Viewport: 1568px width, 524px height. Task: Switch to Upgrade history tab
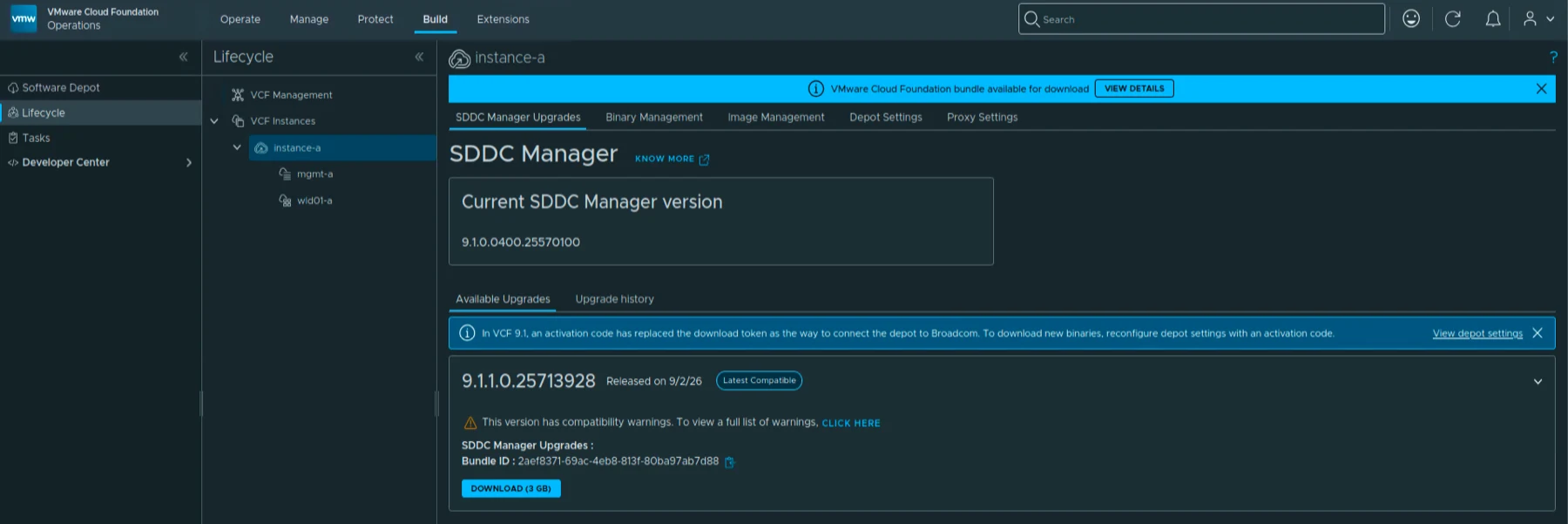(x=614, y=299)
